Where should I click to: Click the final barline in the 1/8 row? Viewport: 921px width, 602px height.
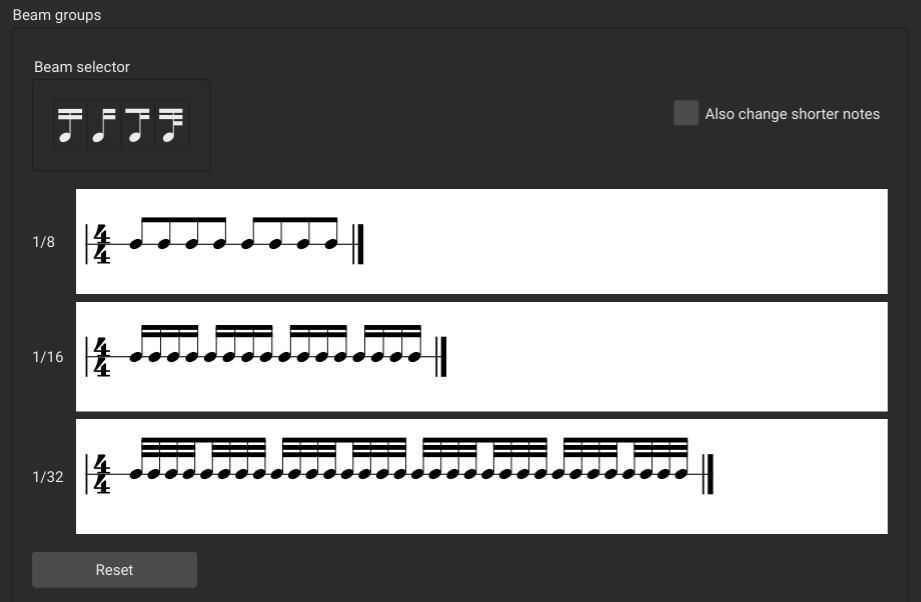pyautogui.click(x=359, y=243)
